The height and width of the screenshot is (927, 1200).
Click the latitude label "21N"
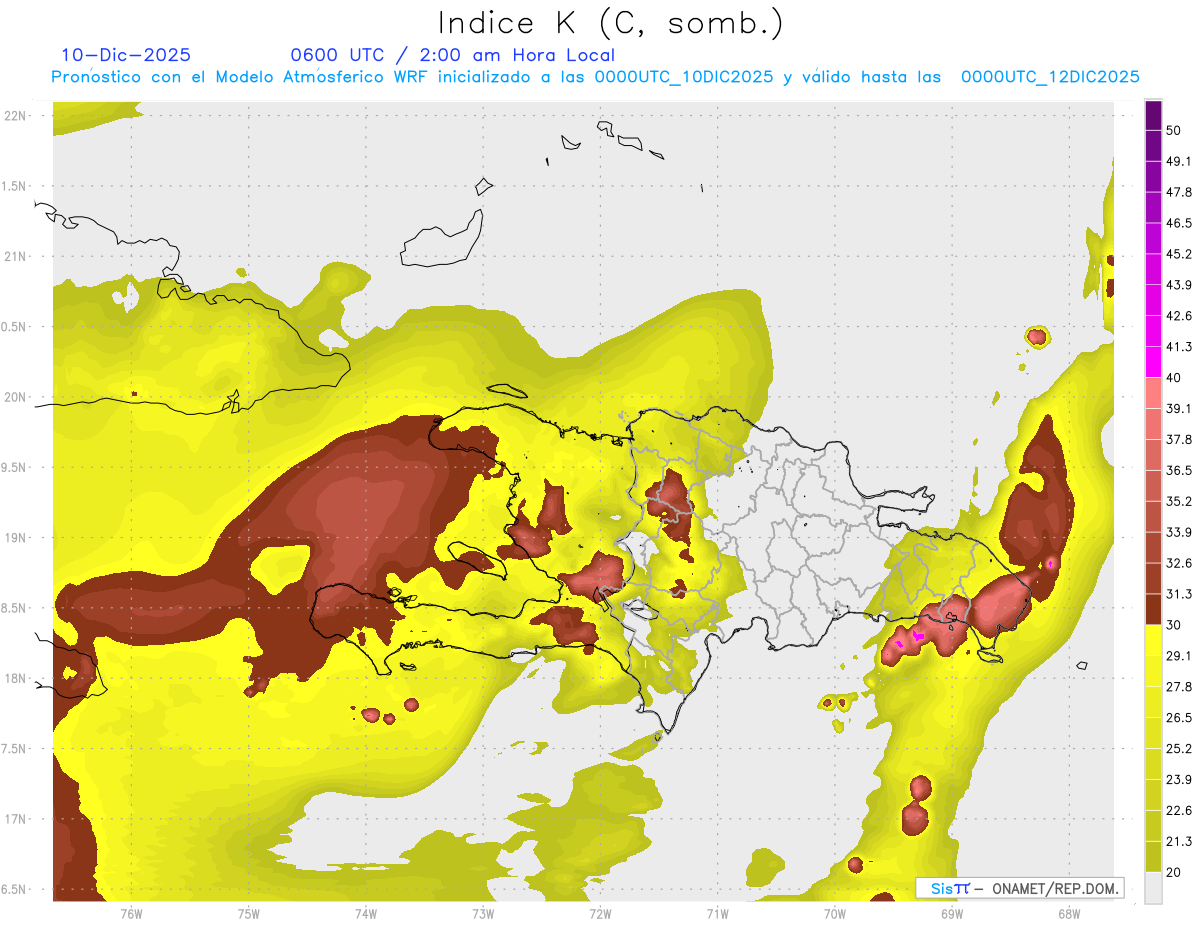pyautogui.click(x=16, y=257)
